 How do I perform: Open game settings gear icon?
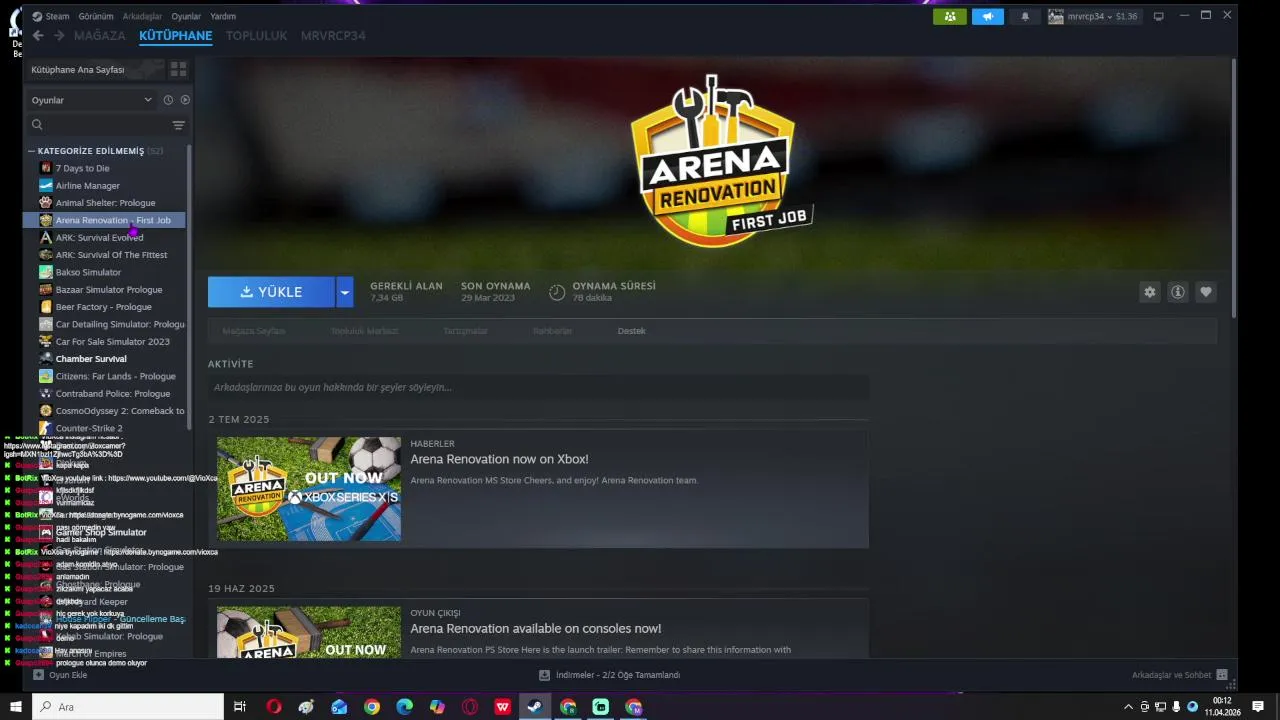[x=1149, y=292]
